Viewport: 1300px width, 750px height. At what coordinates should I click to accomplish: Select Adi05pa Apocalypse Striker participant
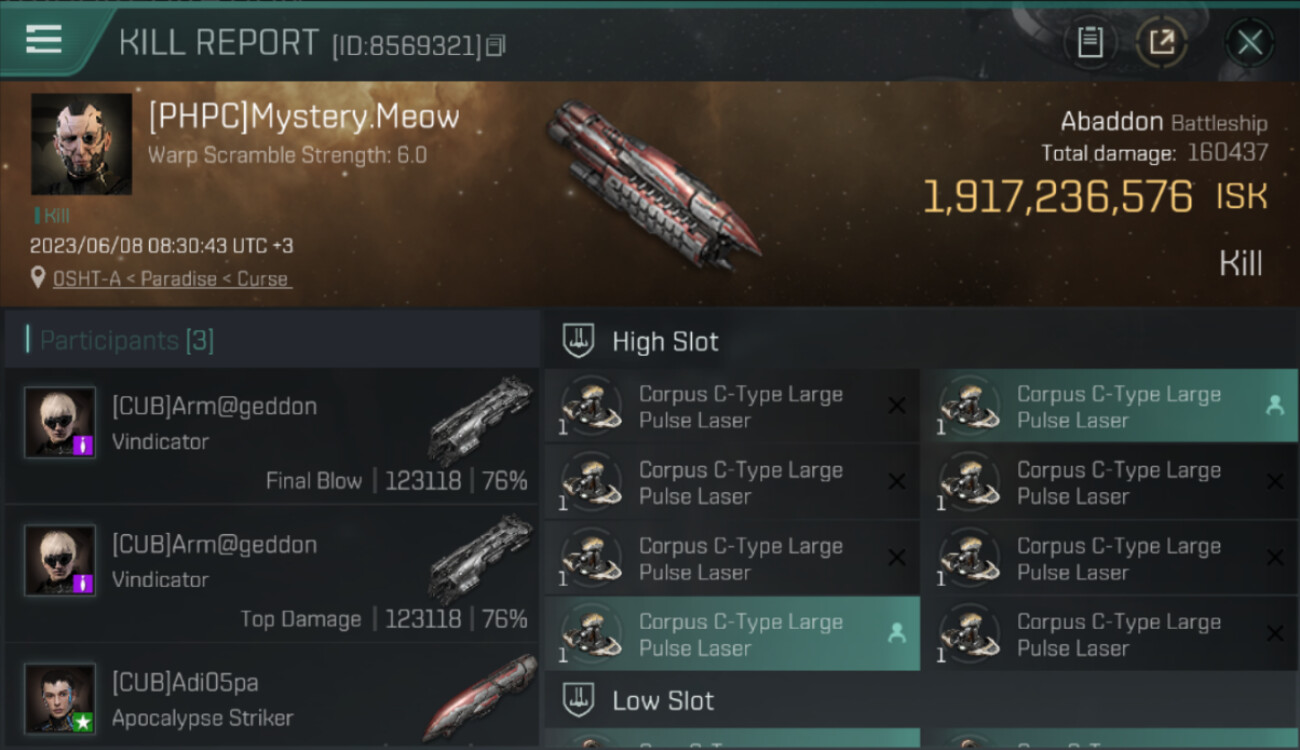pos(272,700)
